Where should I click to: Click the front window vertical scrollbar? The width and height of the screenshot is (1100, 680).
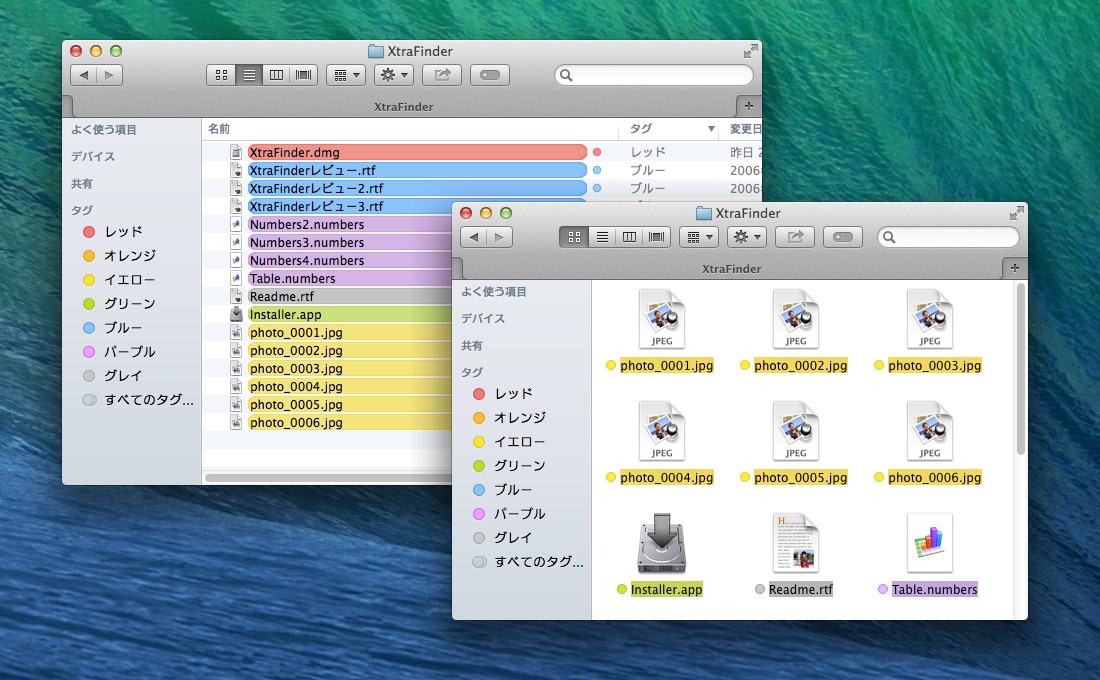coord(1021,369)
